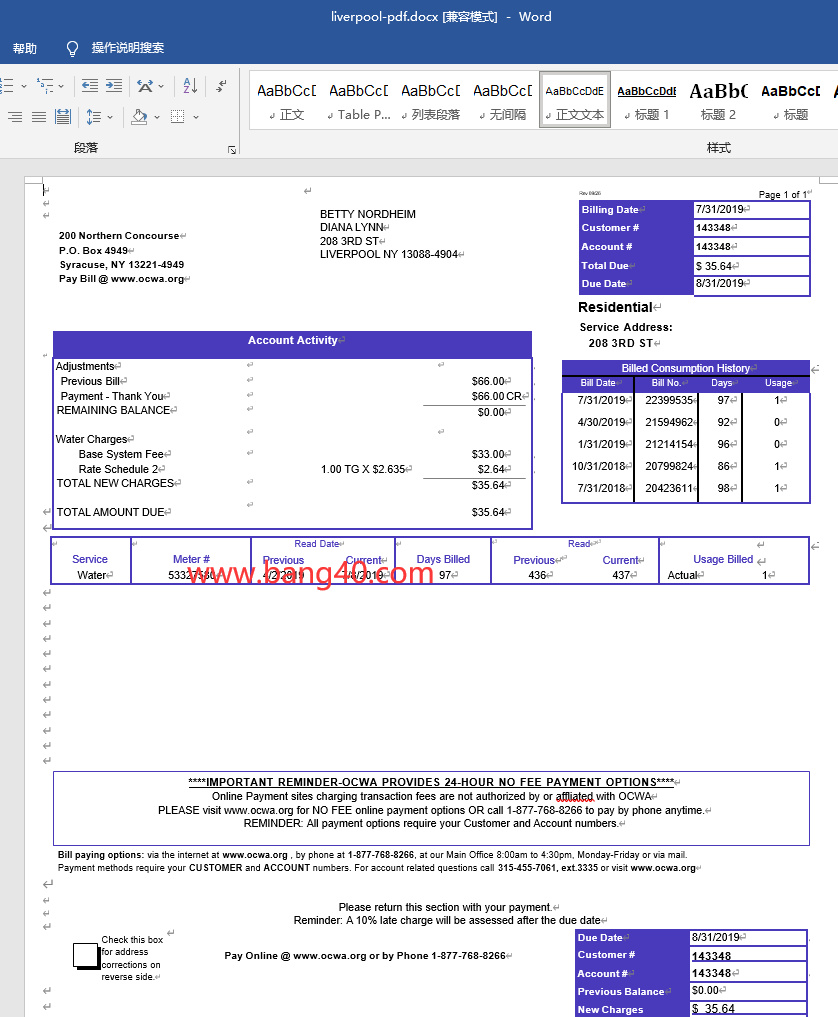Open the numbered list dropdown arrow
This screenshot has height=1017, width=838.
click(x=24, y=86)
